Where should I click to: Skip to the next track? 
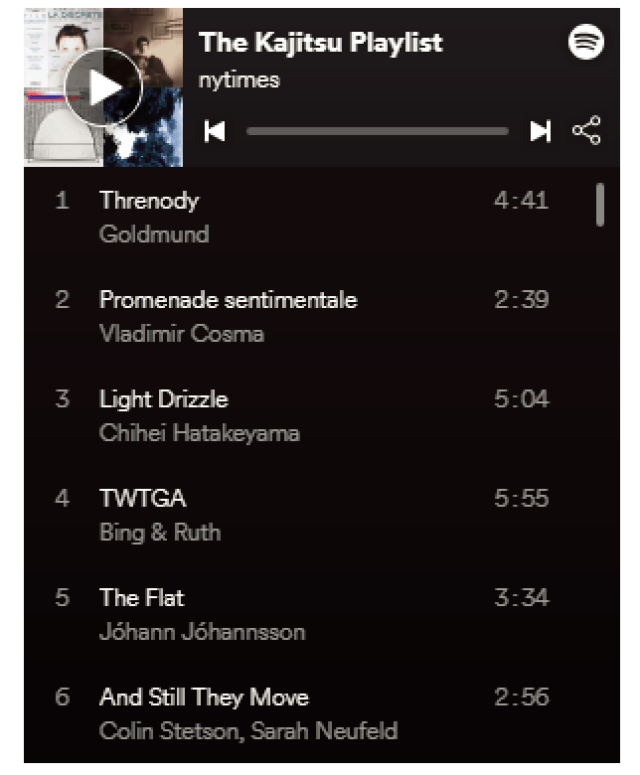pyautogui.click(x=540, y=131)
